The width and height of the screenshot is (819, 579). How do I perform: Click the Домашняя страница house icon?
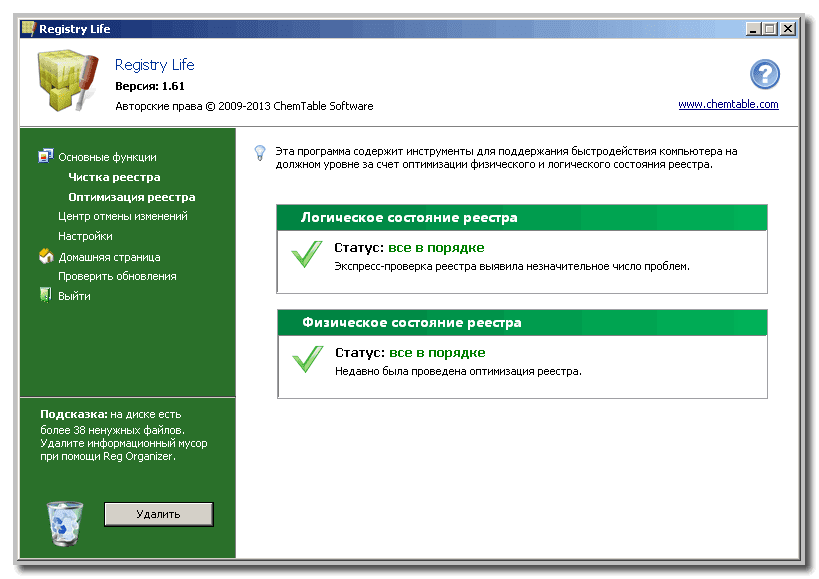(46, 256)
